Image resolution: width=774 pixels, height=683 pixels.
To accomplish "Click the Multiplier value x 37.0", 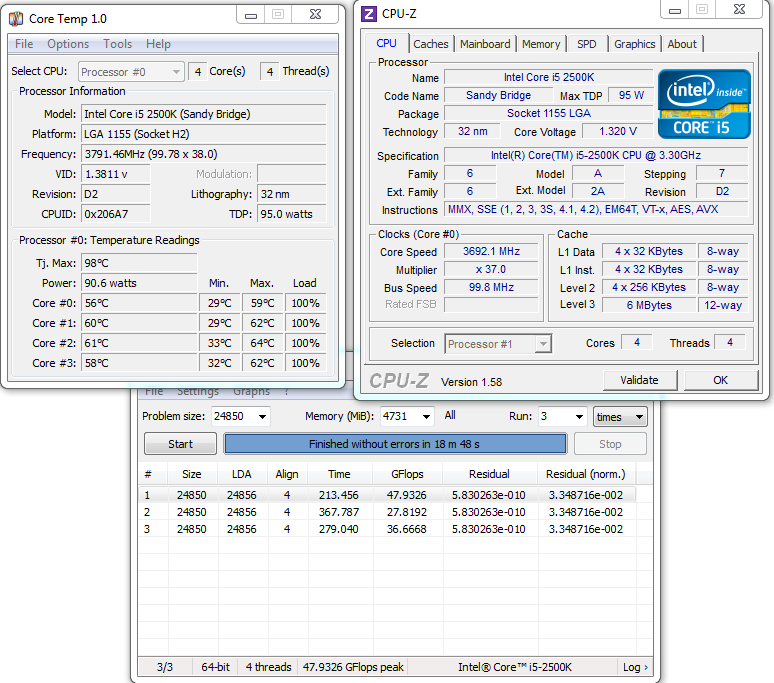I will (491, 269).
